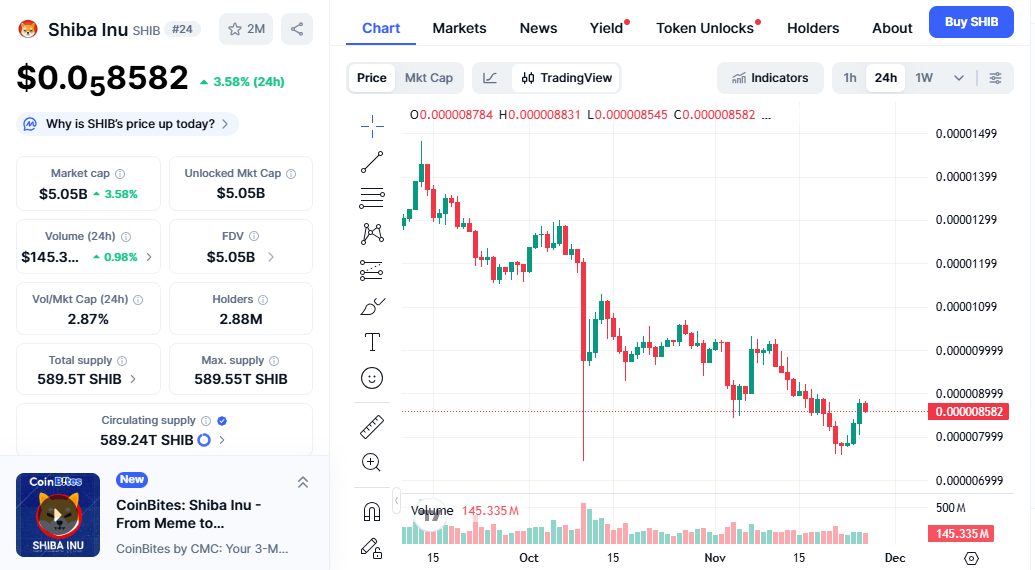Screen dimensions: 1035x570
Task: Play the CoinBites Shiba Inu video thumbnail
Action: click(58, 515)
